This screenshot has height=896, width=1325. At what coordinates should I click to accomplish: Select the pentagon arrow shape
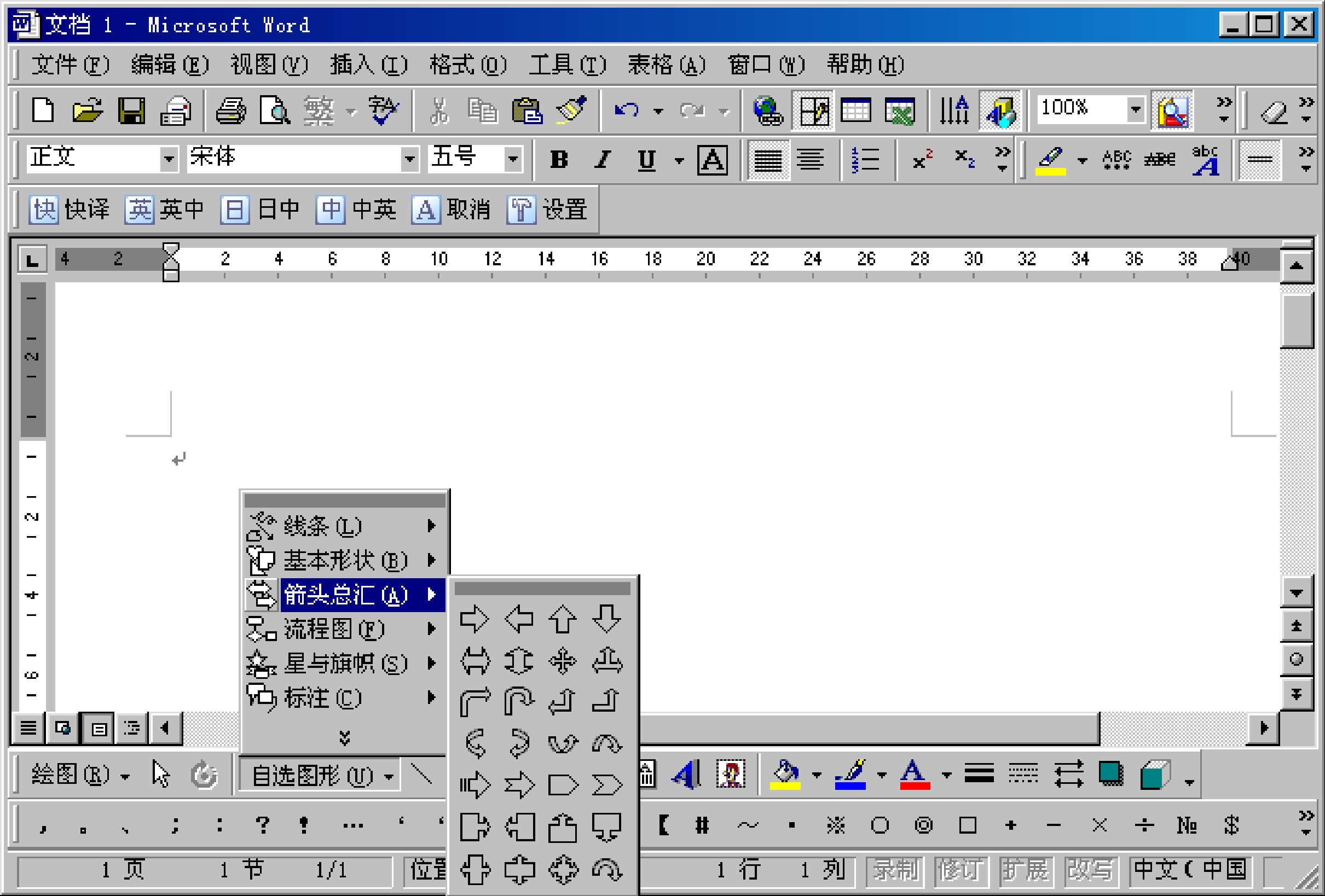pyautogui.click(x=563, y=786)
